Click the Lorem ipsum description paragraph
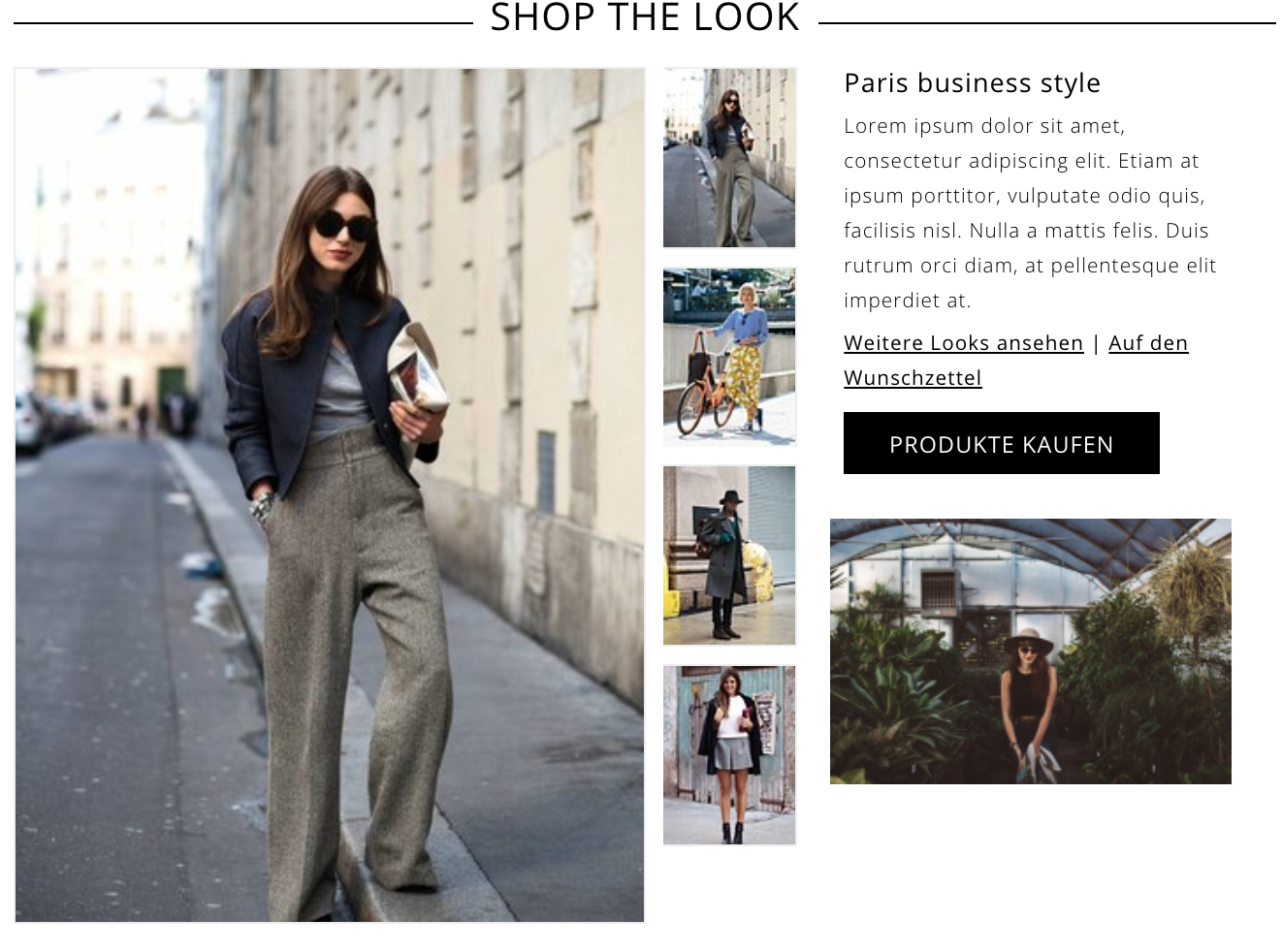 [1030, 212]
